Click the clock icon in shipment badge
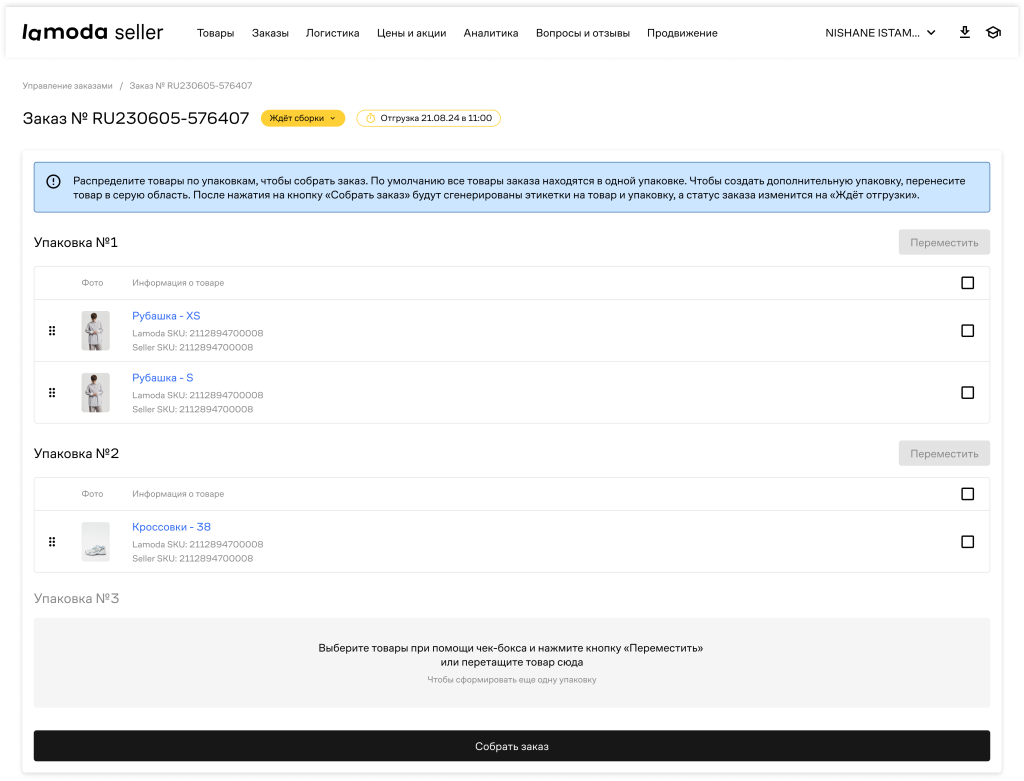 pos(370,118)
